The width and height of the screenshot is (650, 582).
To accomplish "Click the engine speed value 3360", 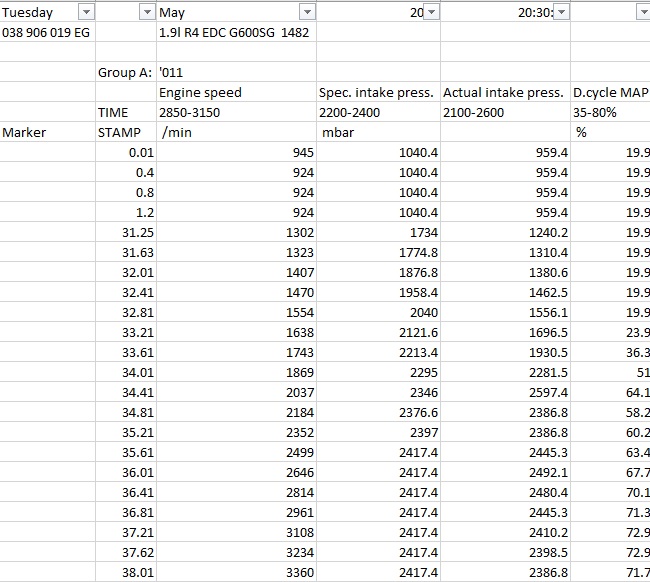I will 298,572.
